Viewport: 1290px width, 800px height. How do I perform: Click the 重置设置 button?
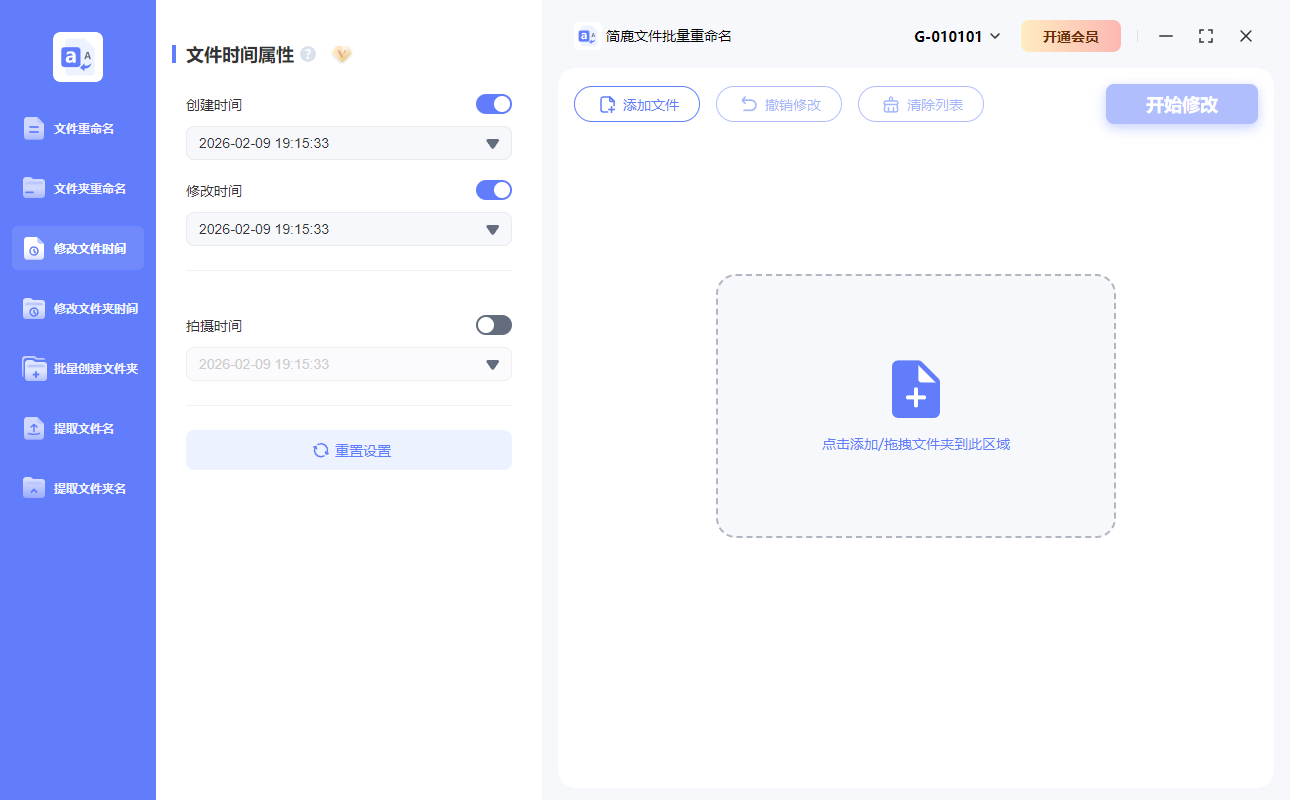pos(349,450)
